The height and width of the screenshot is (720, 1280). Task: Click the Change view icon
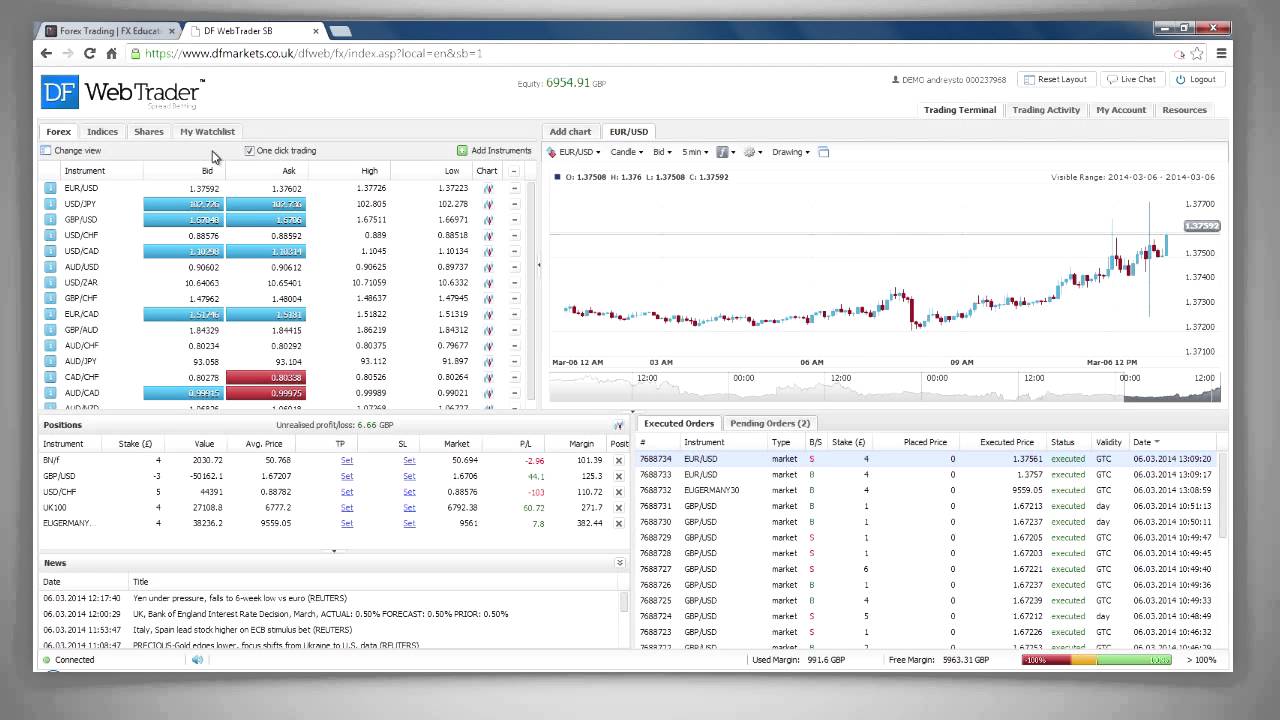46,151
